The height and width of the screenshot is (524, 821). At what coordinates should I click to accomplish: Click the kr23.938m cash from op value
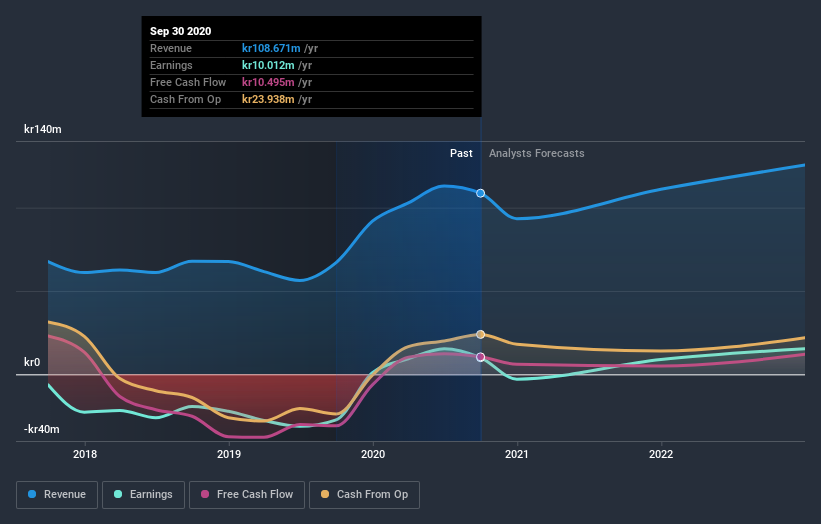pos(268,99)
